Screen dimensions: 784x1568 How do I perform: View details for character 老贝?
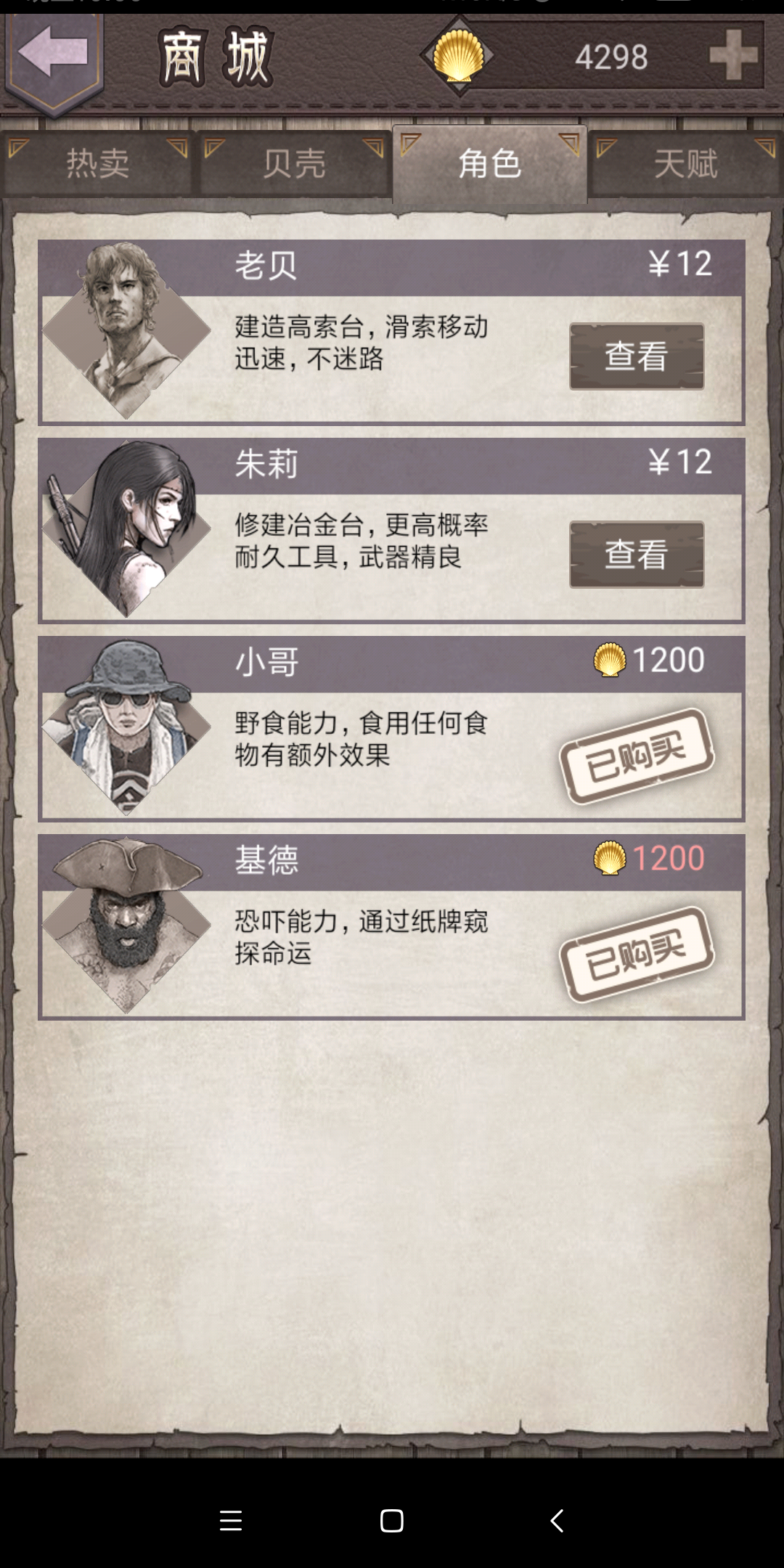pos(637,356)
